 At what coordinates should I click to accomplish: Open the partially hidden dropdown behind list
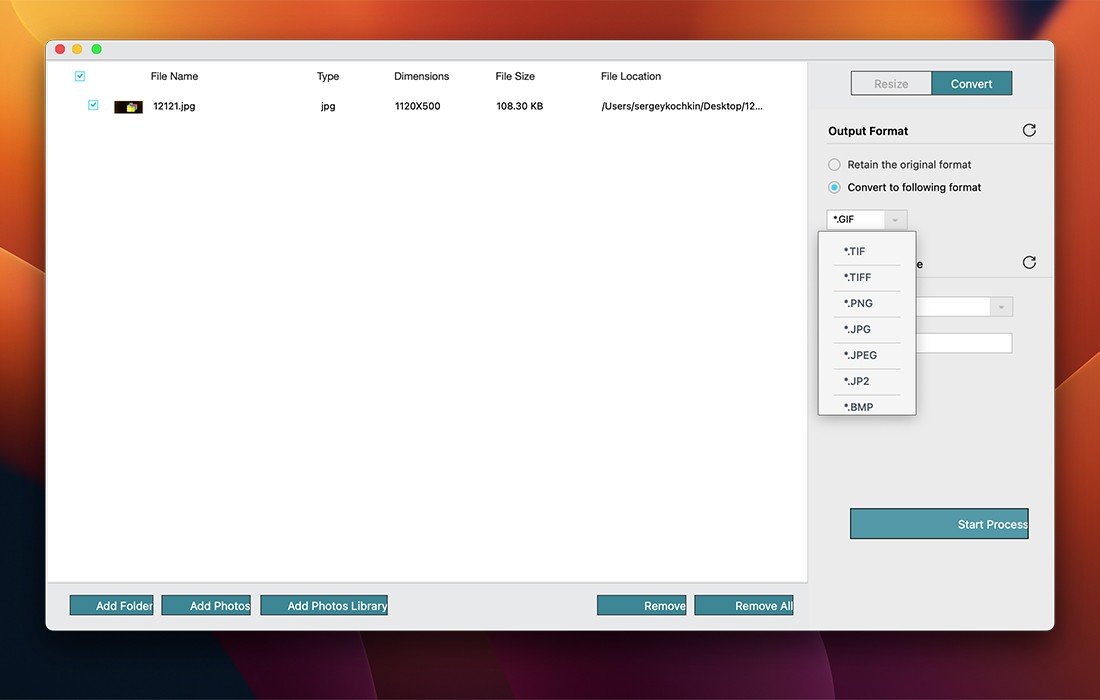(1000, 307)
